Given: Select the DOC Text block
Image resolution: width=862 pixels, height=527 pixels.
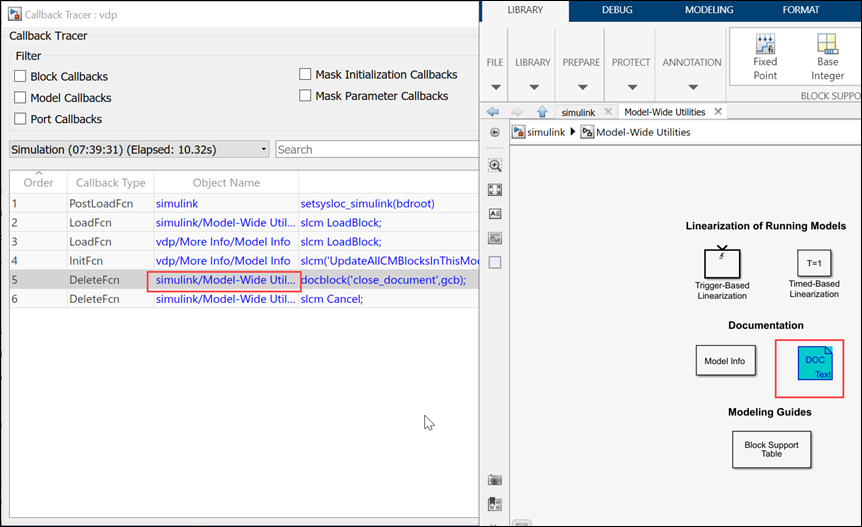Looking at the screenshot, I should 815,363.
